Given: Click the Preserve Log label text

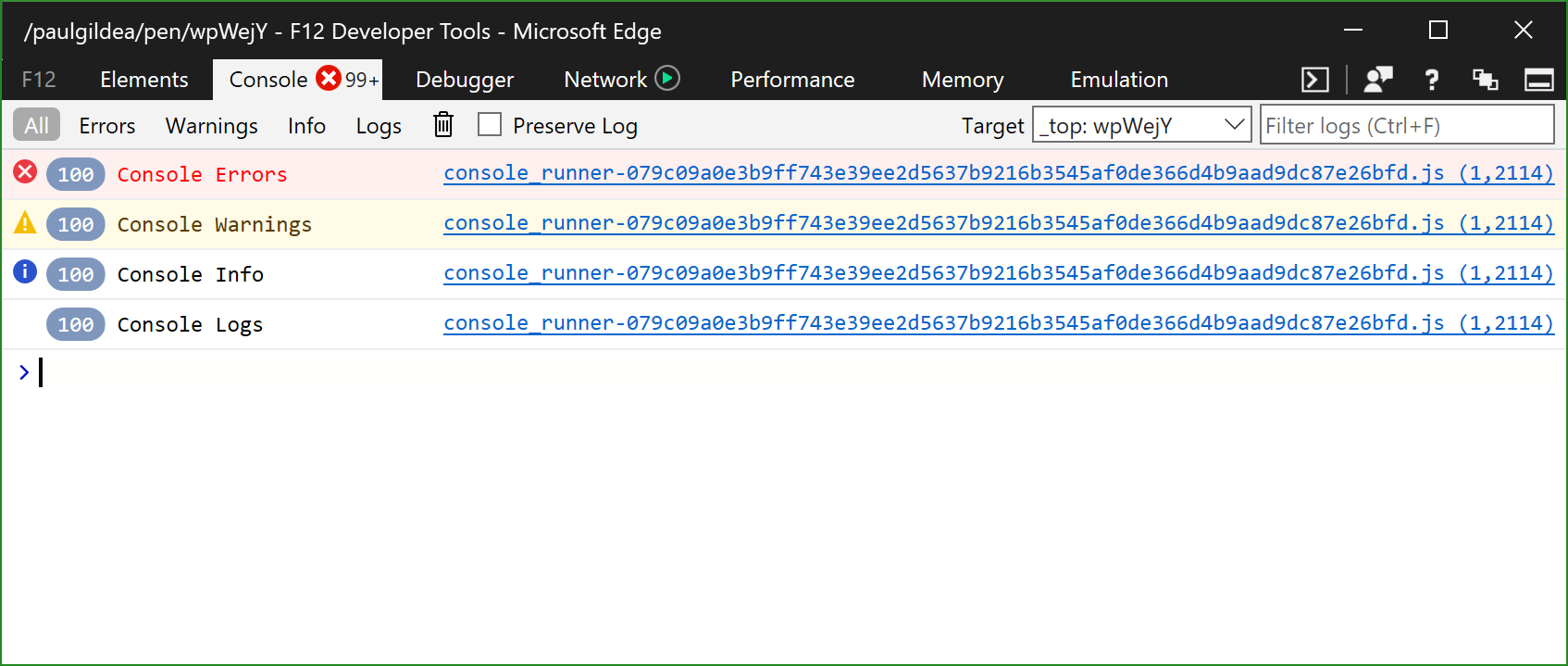Looking at the screenshot, I should (x=575, y=126).
